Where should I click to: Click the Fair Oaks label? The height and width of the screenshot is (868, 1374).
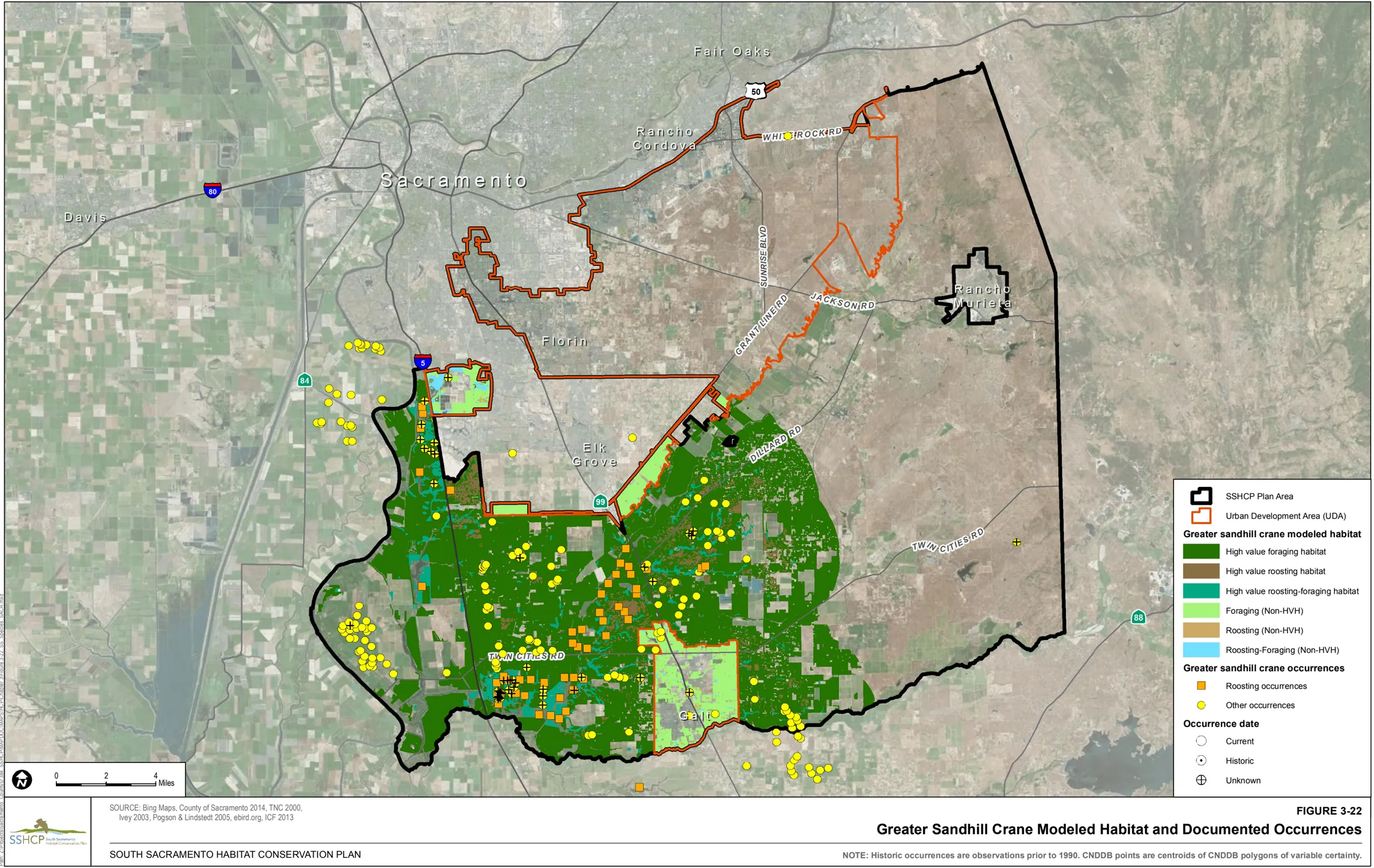pyautogui.click(x=732, y=52)
